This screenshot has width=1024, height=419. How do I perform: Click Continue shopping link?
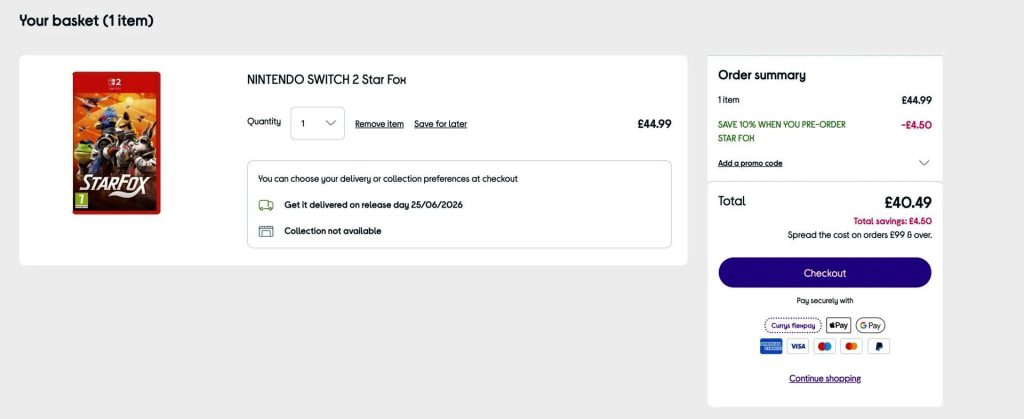click(825, 379)
